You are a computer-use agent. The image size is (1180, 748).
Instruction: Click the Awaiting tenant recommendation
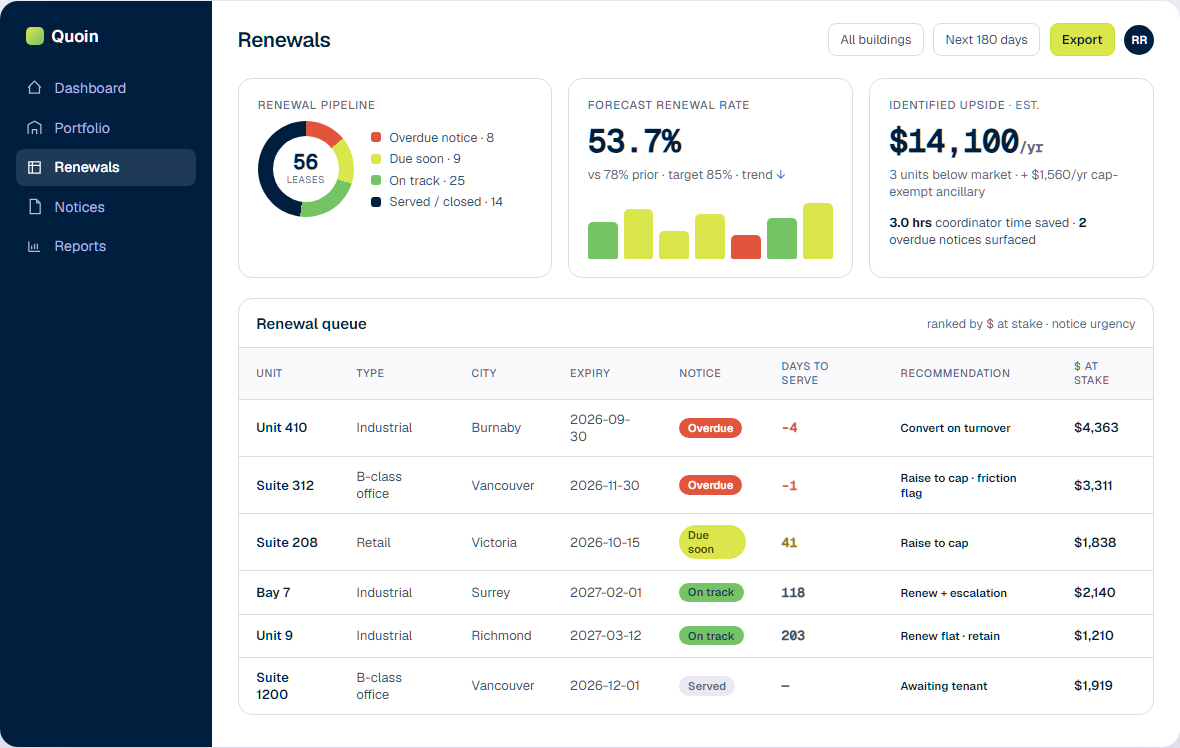944,686
